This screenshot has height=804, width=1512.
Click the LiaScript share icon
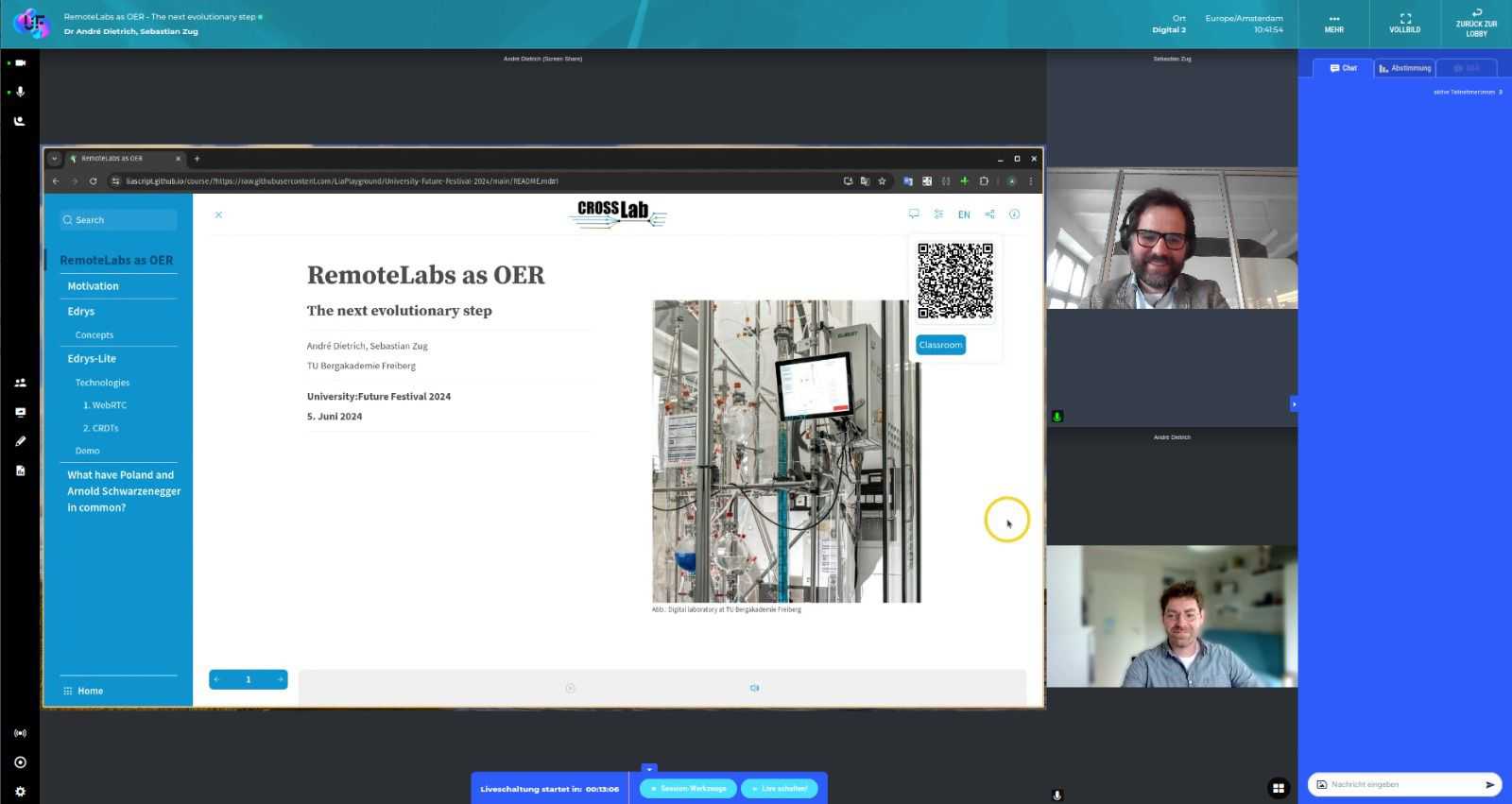coord(989,214)
